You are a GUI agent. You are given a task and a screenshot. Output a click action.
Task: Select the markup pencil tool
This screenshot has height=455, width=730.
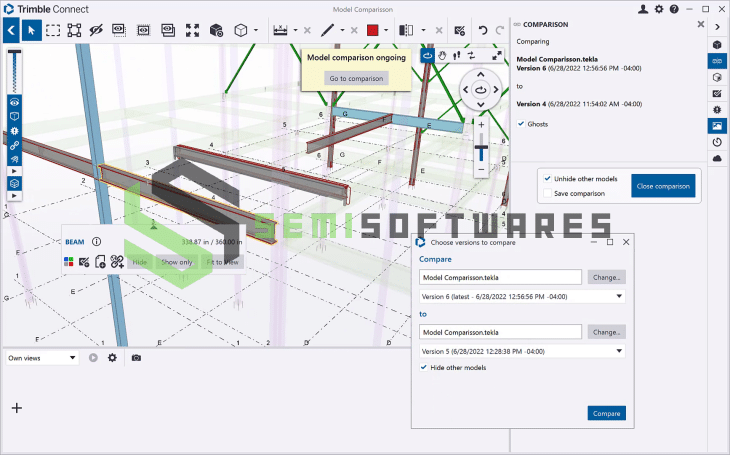coord(328,31)
